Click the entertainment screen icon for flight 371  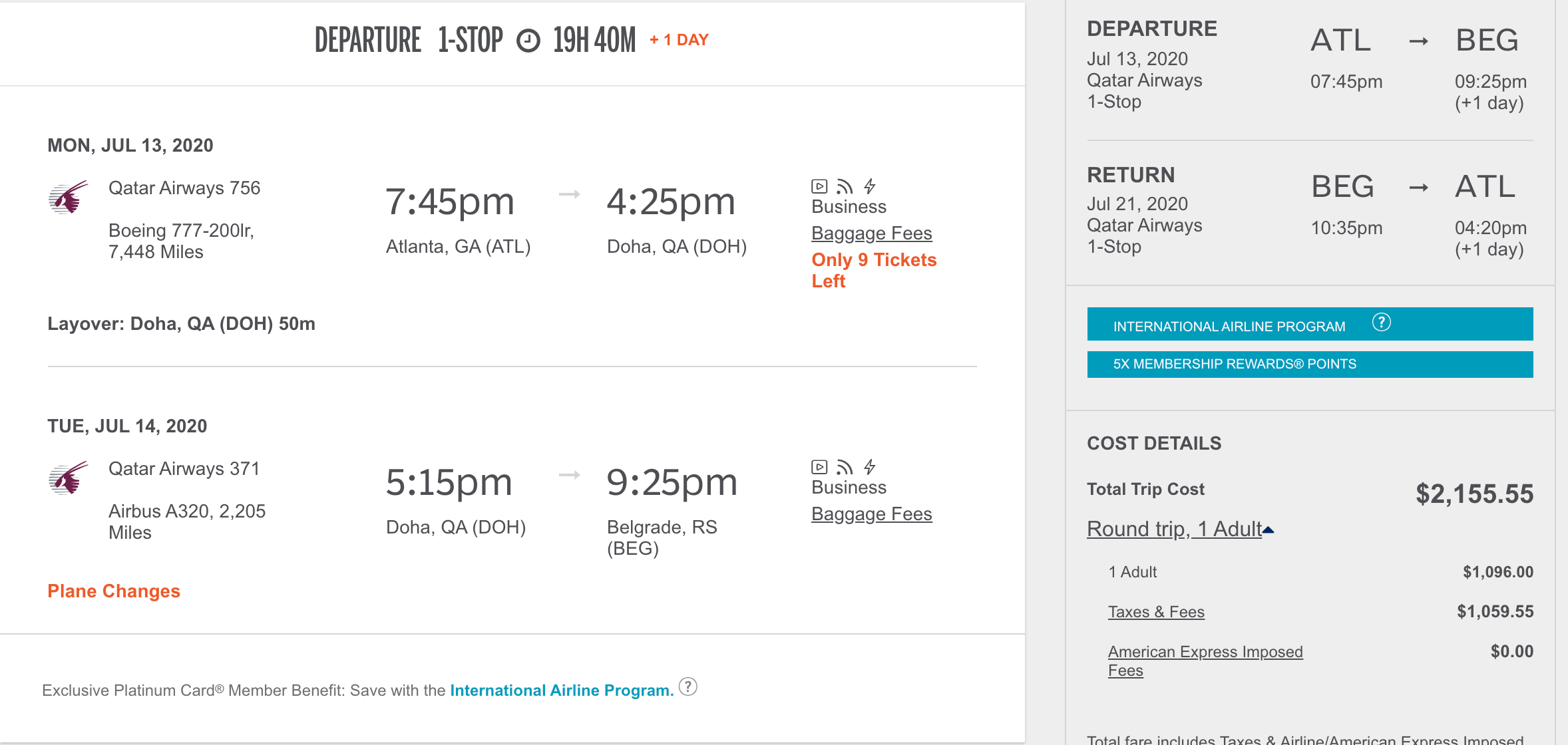click(819, 467)
